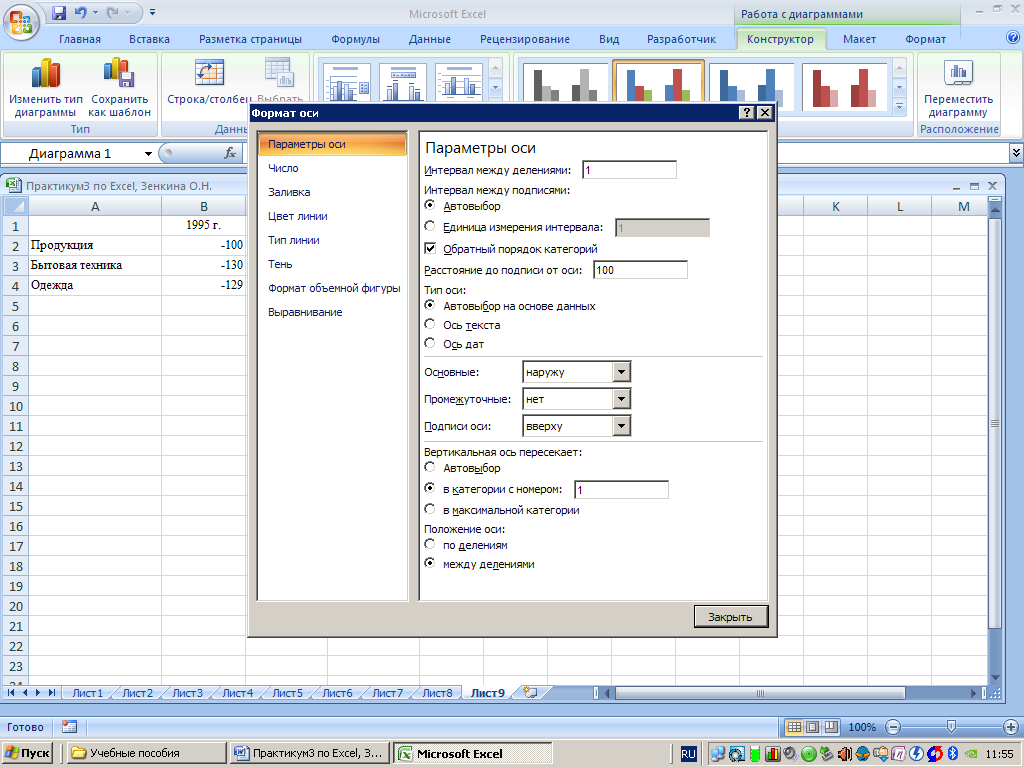Choose the all-blue chart style thumbnail
This screenshot has width=1024, height=768.
tap(751, 84)
